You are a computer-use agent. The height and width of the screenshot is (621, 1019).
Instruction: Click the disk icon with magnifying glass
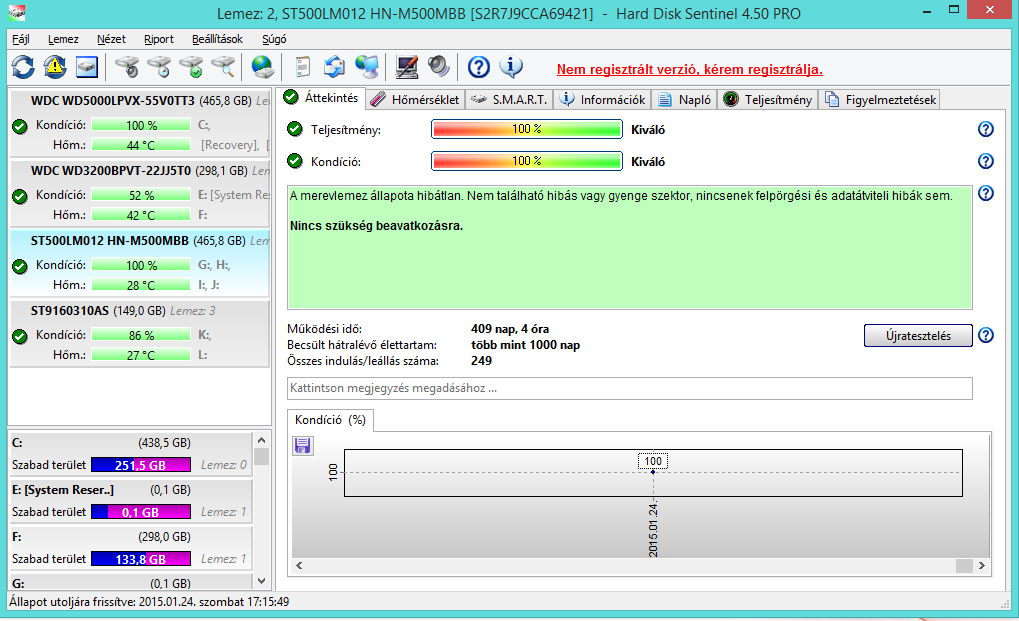223,67
